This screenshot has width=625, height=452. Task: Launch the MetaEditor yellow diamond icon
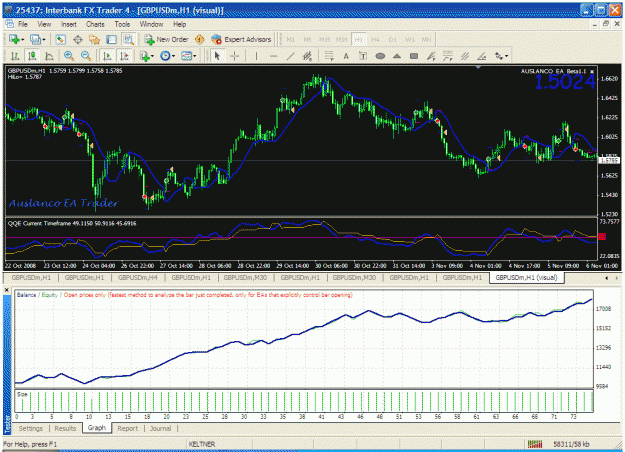tap(199, 39)
